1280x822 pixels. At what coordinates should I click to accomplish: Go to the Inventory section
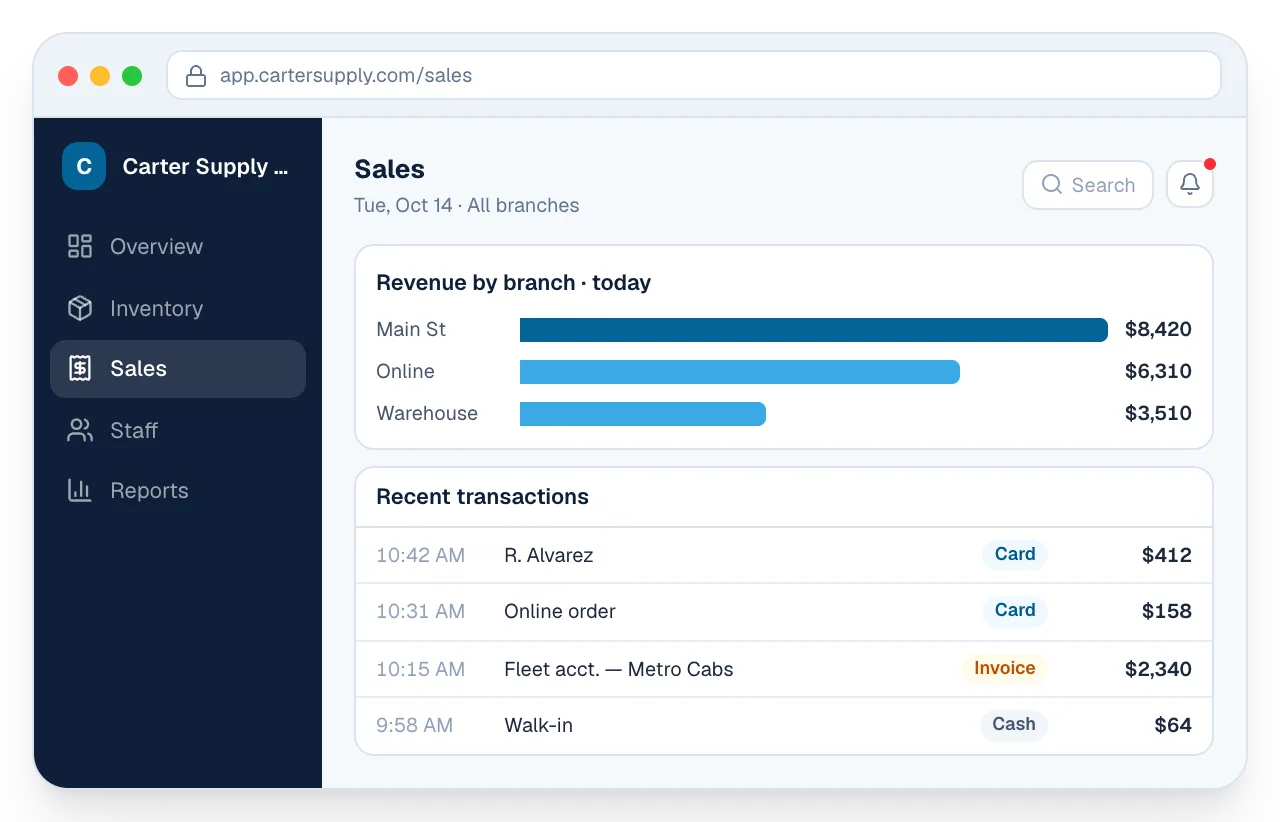(x=178, y=308)
